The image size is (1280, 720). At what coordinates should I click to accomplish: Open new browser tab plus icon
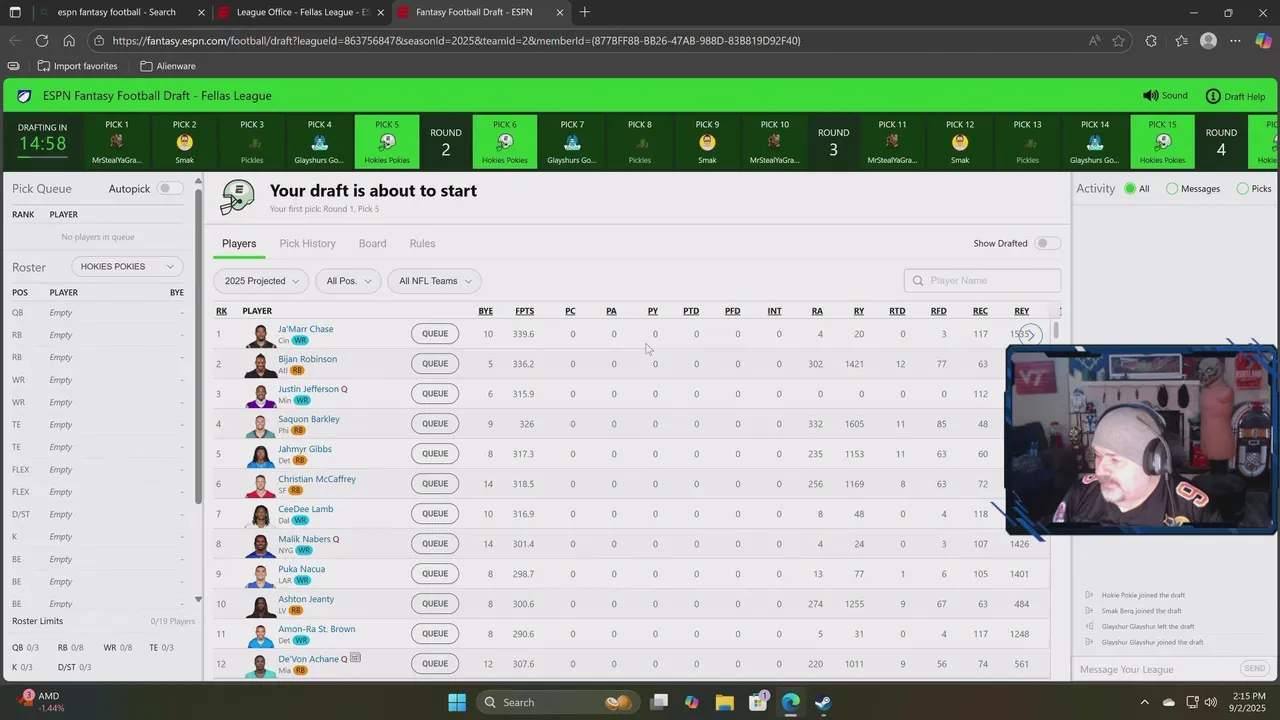(584, 12)
